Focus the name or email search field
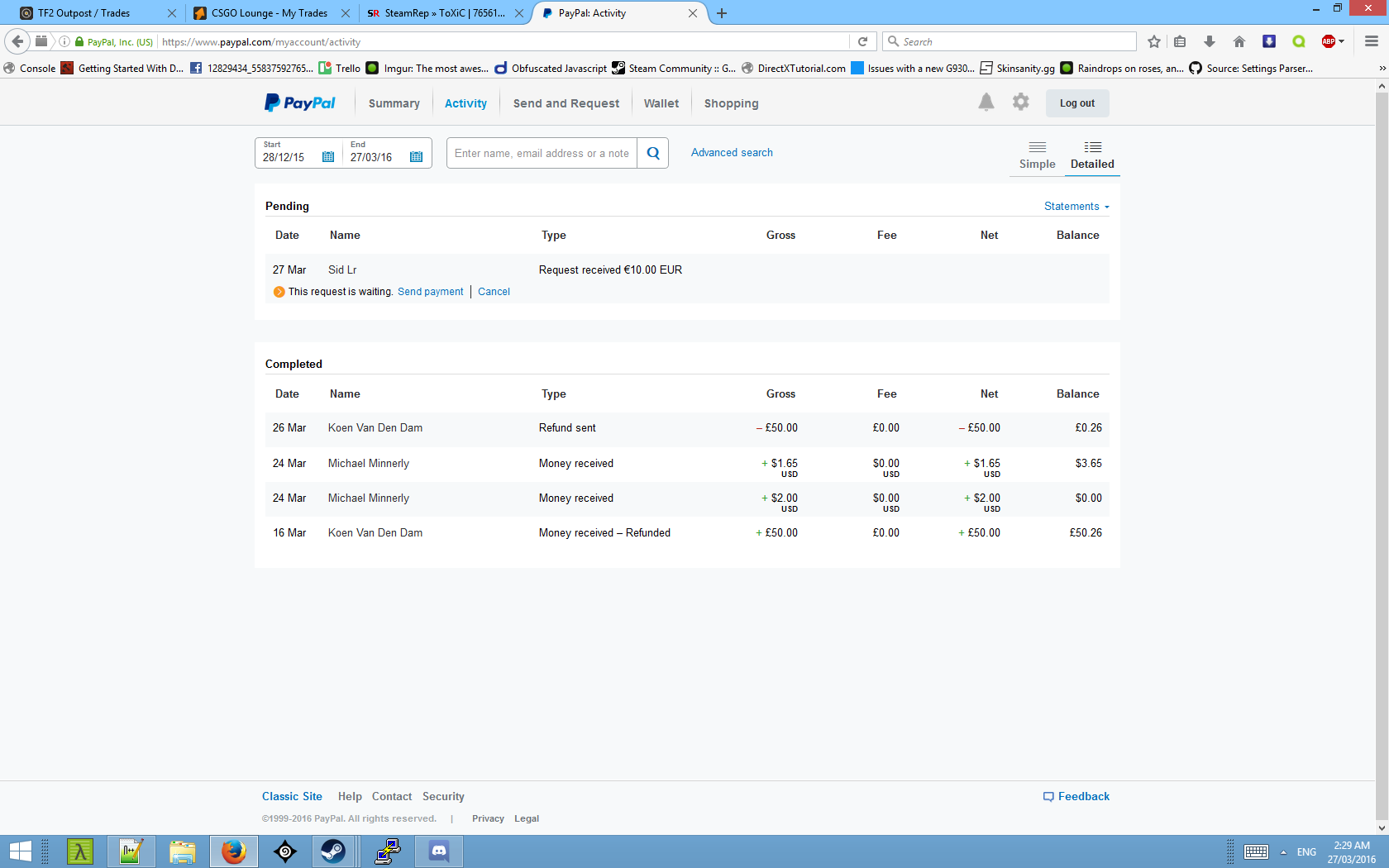 pos(542,153)
